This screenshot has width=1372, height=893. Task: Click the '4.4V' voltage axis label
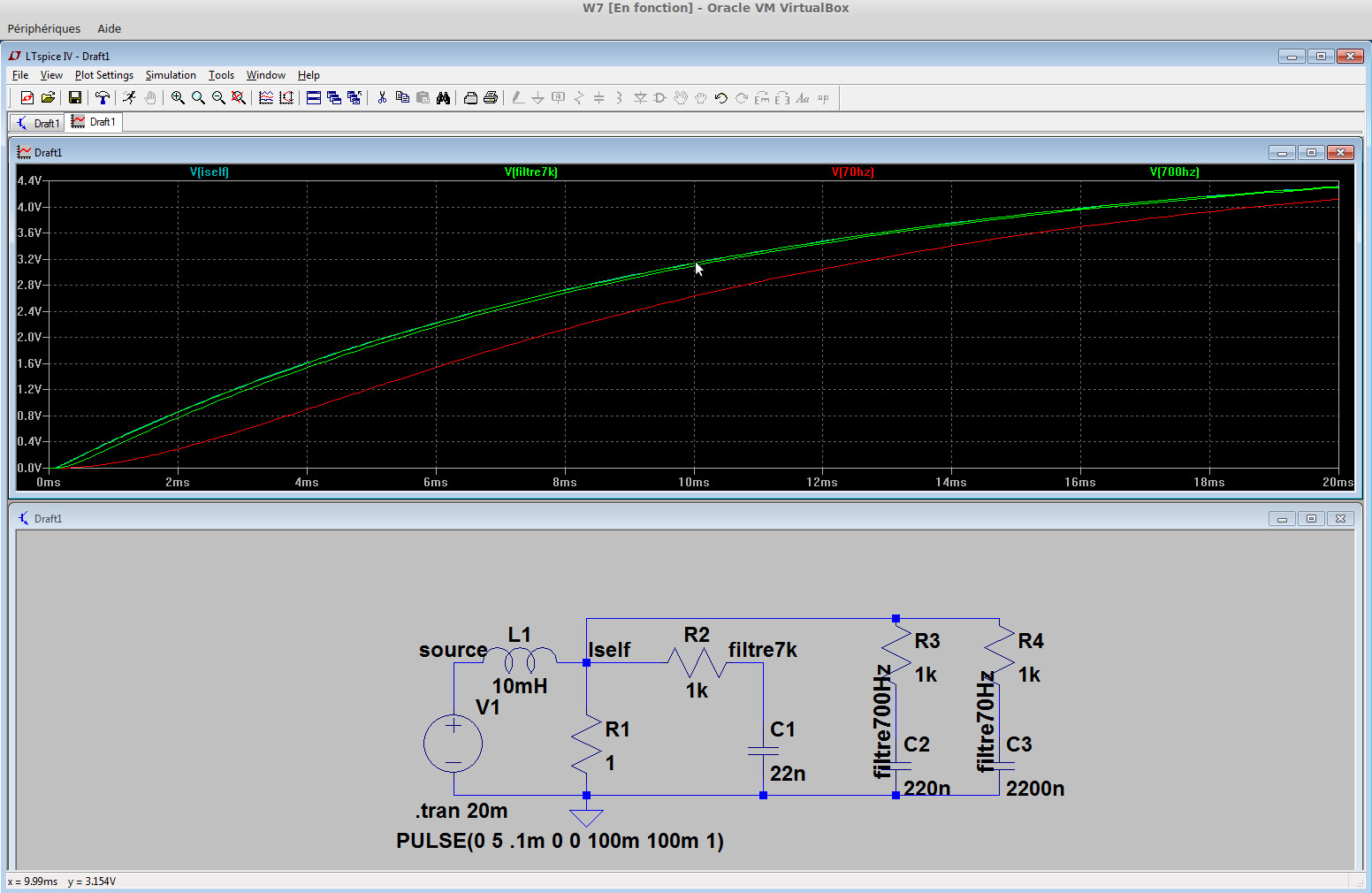pos(29,180)
